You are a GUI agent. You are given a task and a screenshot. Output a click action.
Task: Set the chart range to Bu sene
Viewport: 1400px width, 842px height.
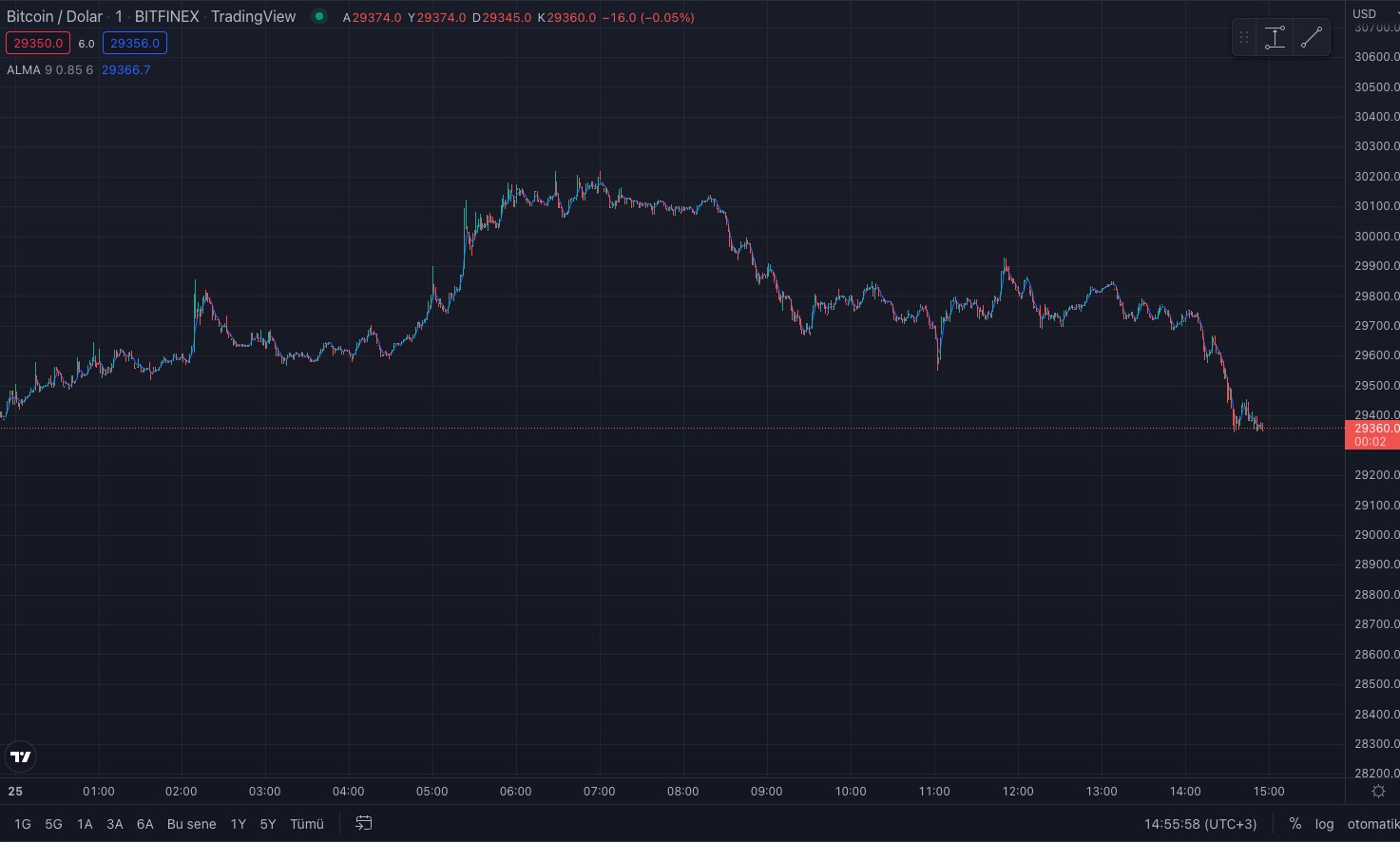pyautogui.click(x=191, y=824)
